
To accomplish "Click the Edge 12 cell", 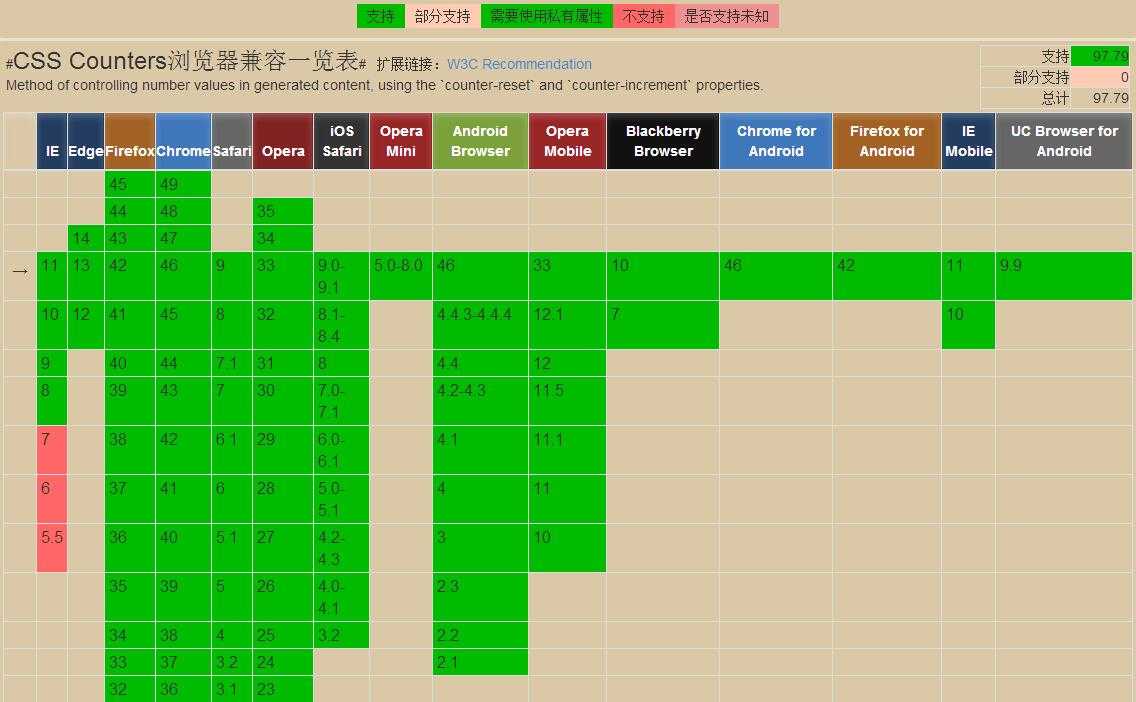I will point(86,325).
